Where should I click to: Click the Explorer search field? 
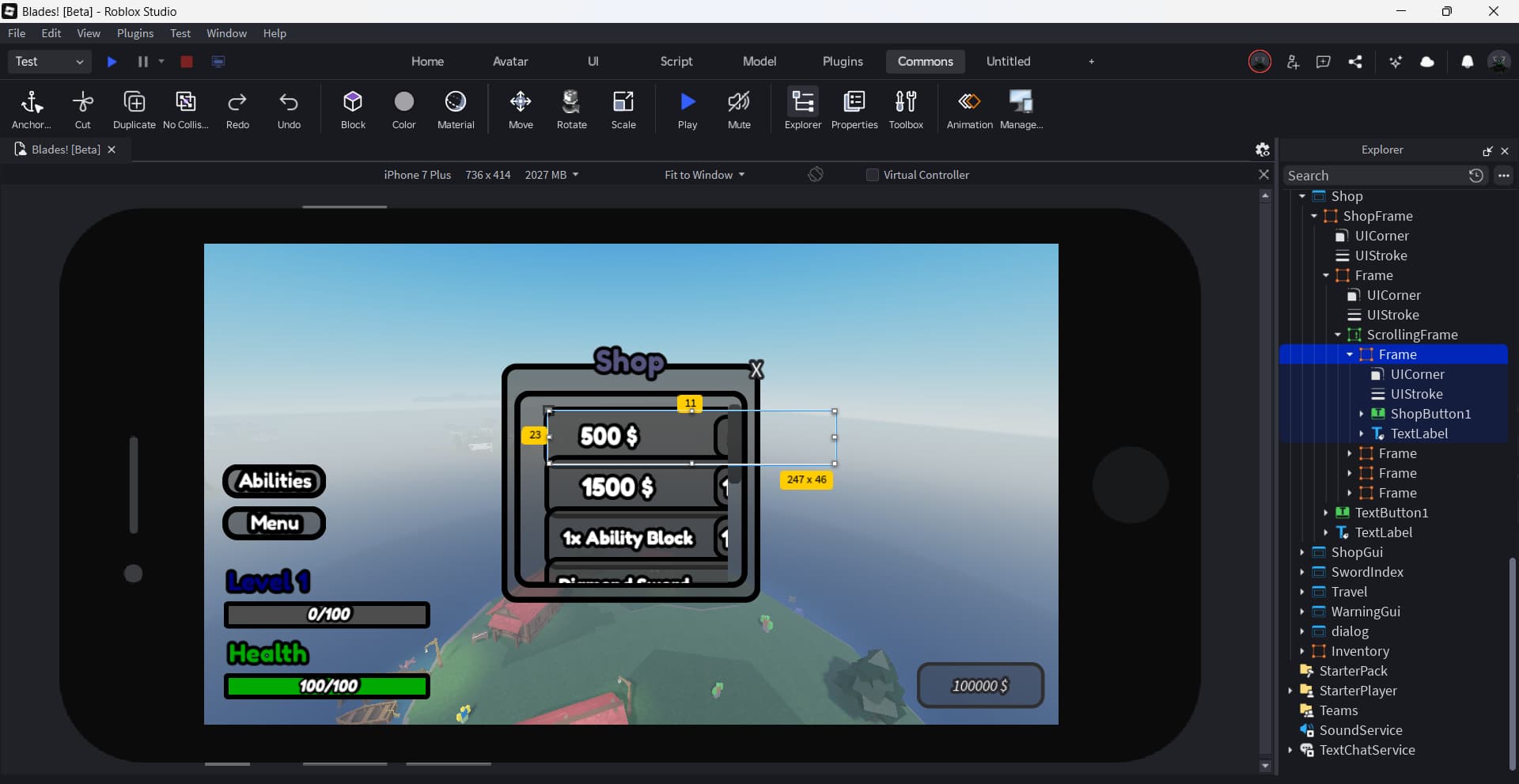[x=1377, y=175]
